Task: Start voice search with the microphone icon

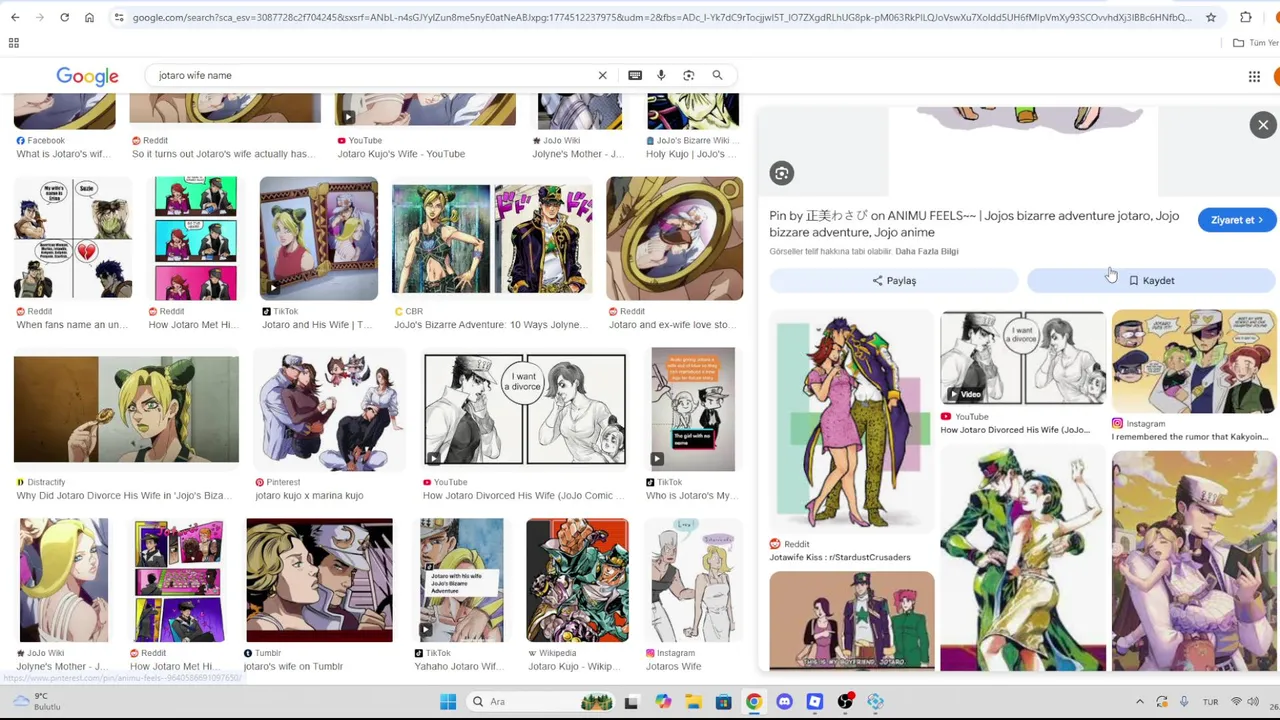Action: point(661,75)
